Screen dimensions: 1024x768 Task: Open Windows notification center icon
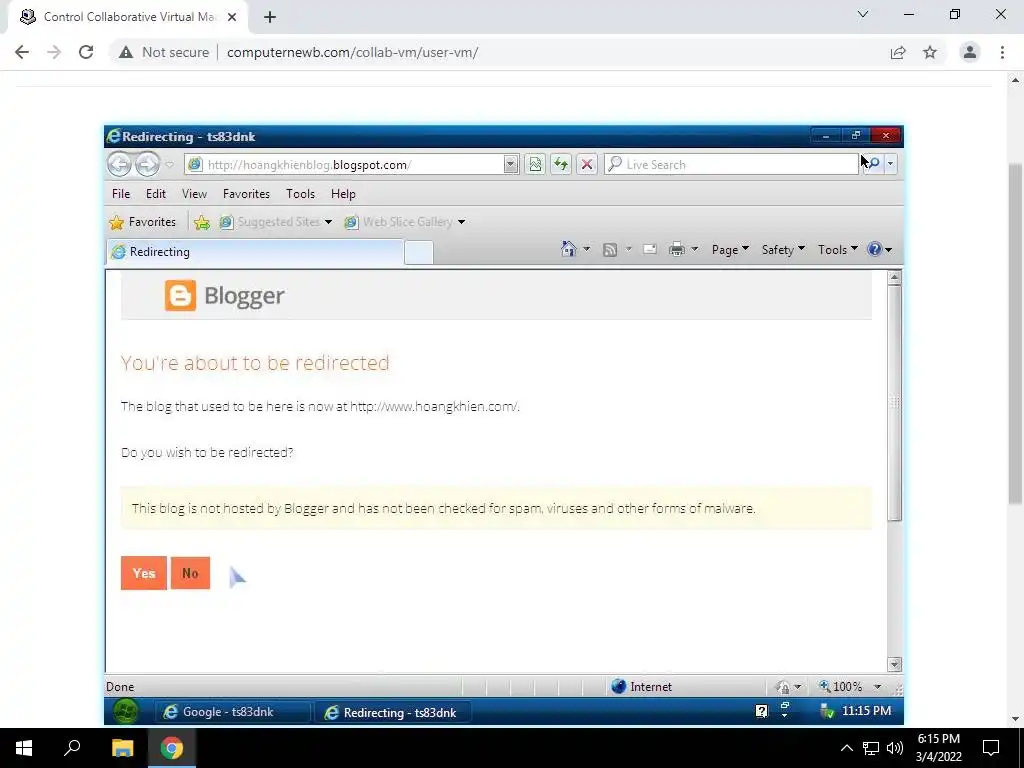click(x=991, y=748)
